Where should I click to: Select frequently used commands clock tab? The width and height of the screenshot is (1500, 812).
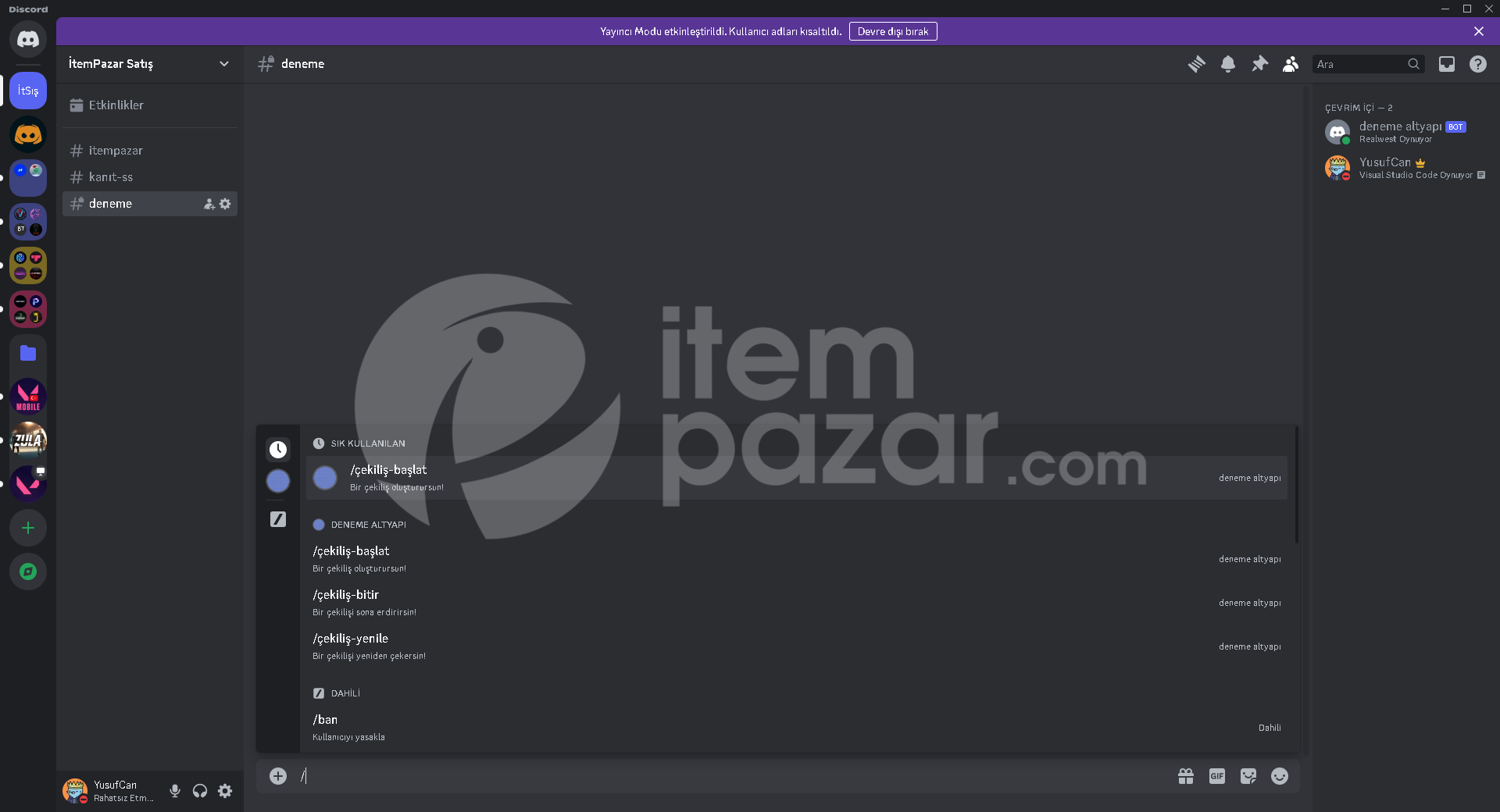click(x=278, y=449)
